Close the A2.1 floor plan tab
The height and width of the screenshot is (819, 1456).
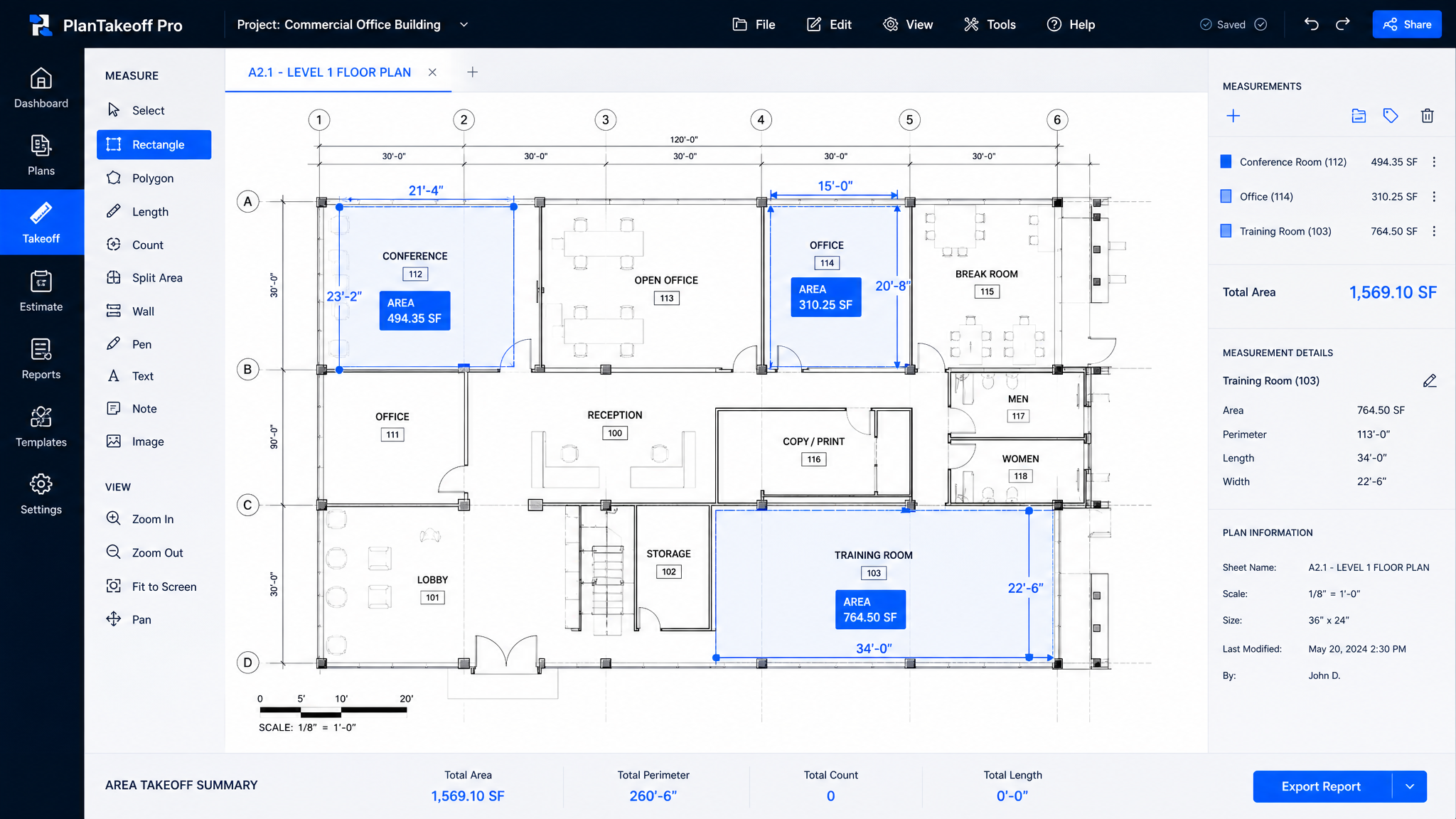432,73
